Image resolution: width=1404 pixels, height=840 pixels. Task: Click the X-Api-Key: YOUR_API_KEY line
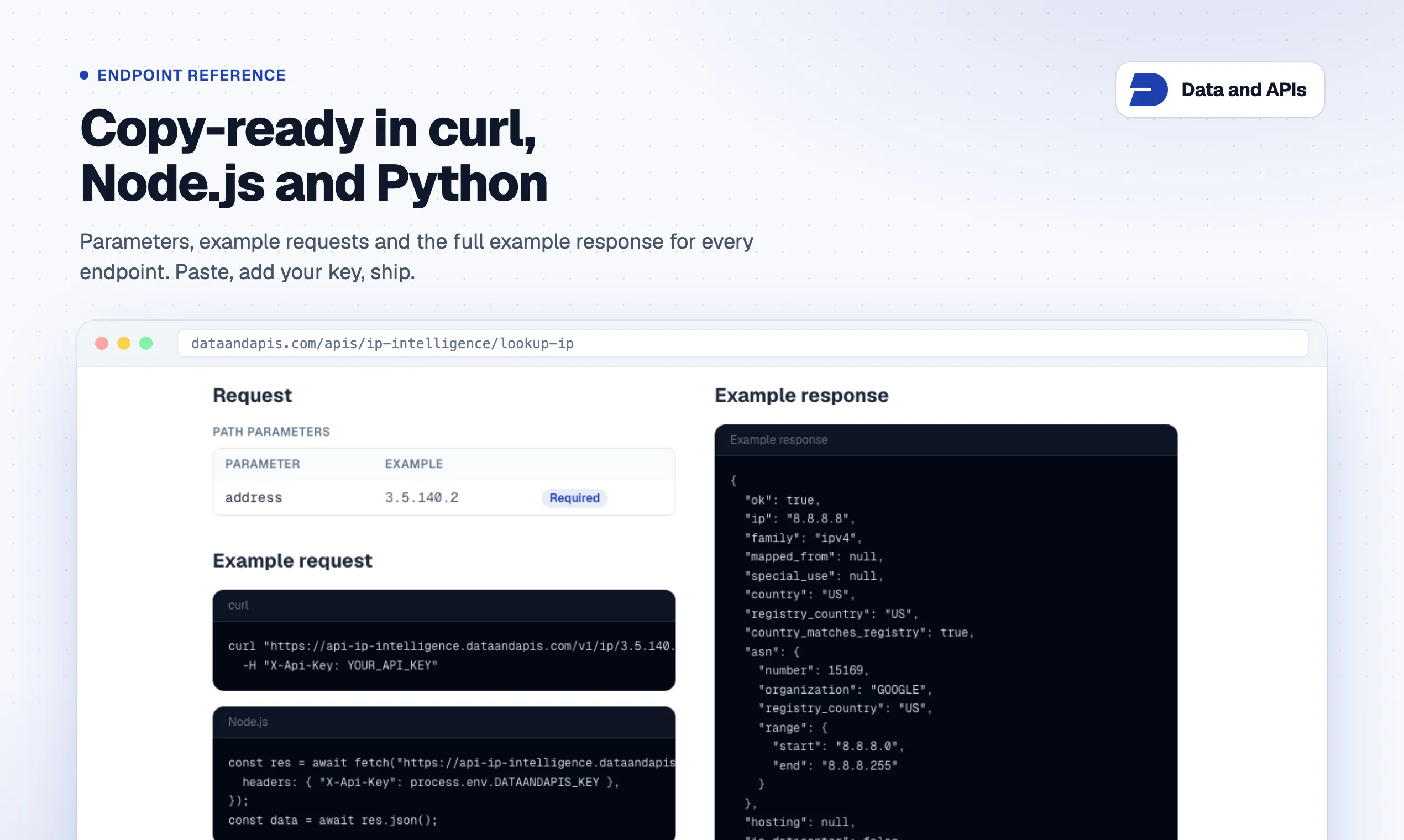tap(340, 665)
